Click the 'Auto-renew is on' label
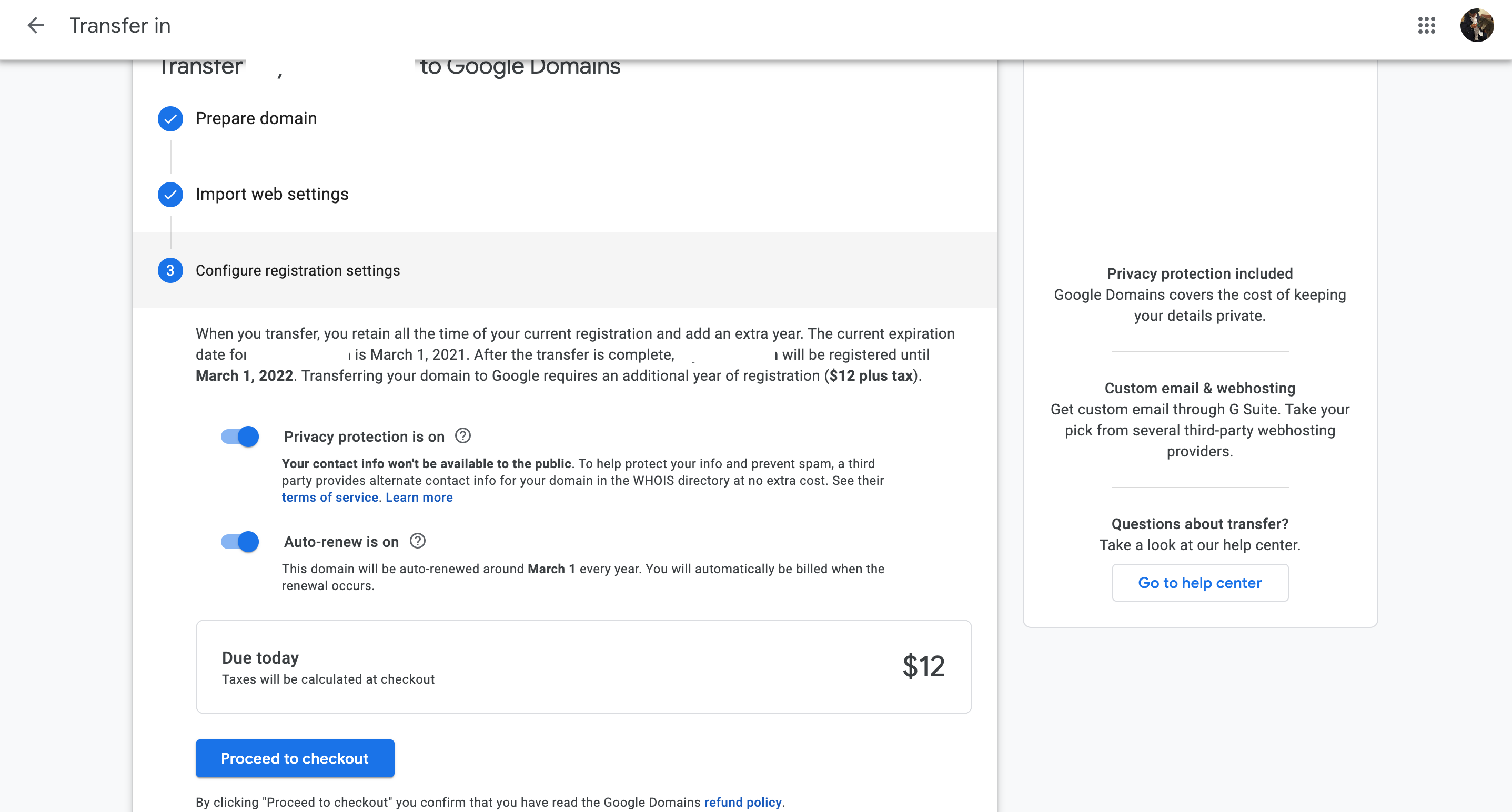Viewport: 1512px width, 812px height. point(341,542)
